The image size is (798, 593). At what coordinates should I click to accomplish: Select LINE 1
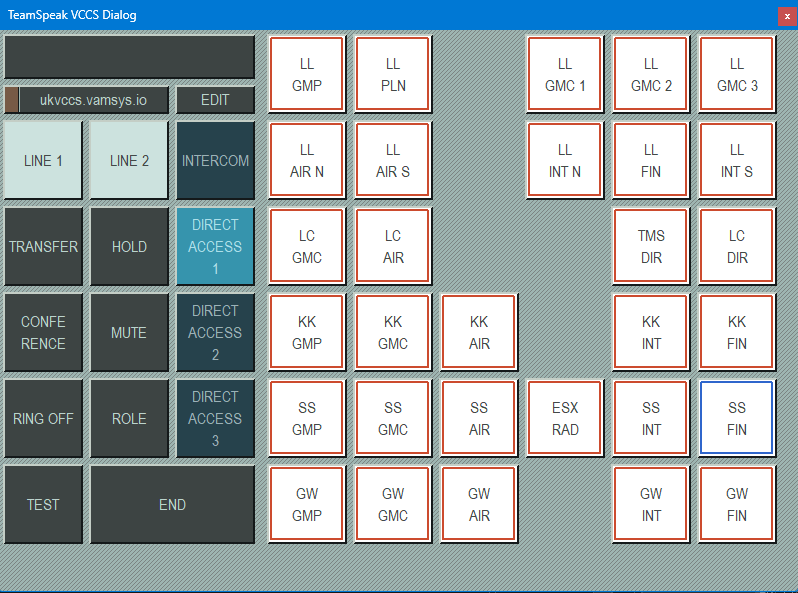[43, 161]
